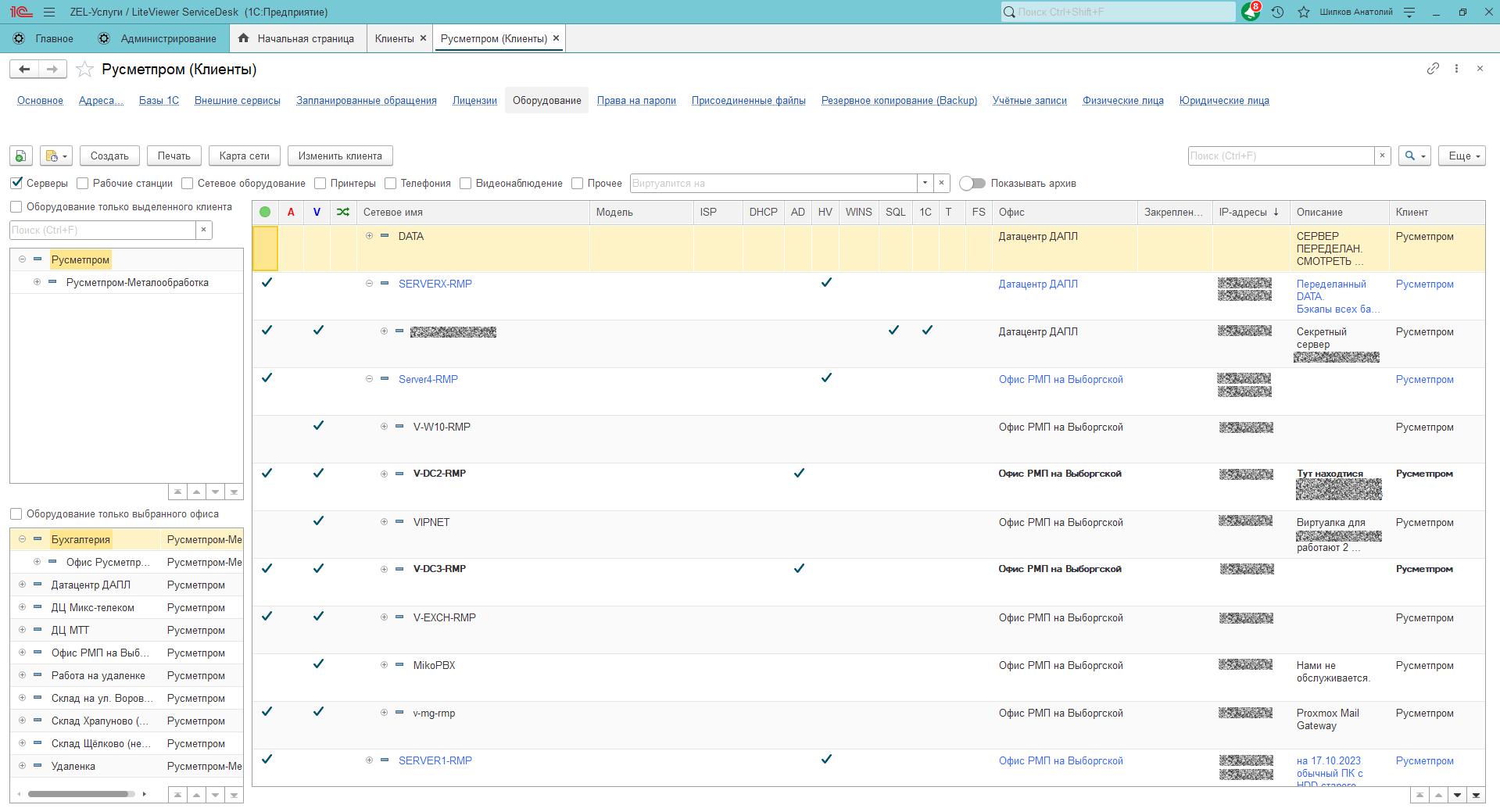Sort by the red A column header
The width and height of the screenshot is (1500, 812).
coord(291,212)
